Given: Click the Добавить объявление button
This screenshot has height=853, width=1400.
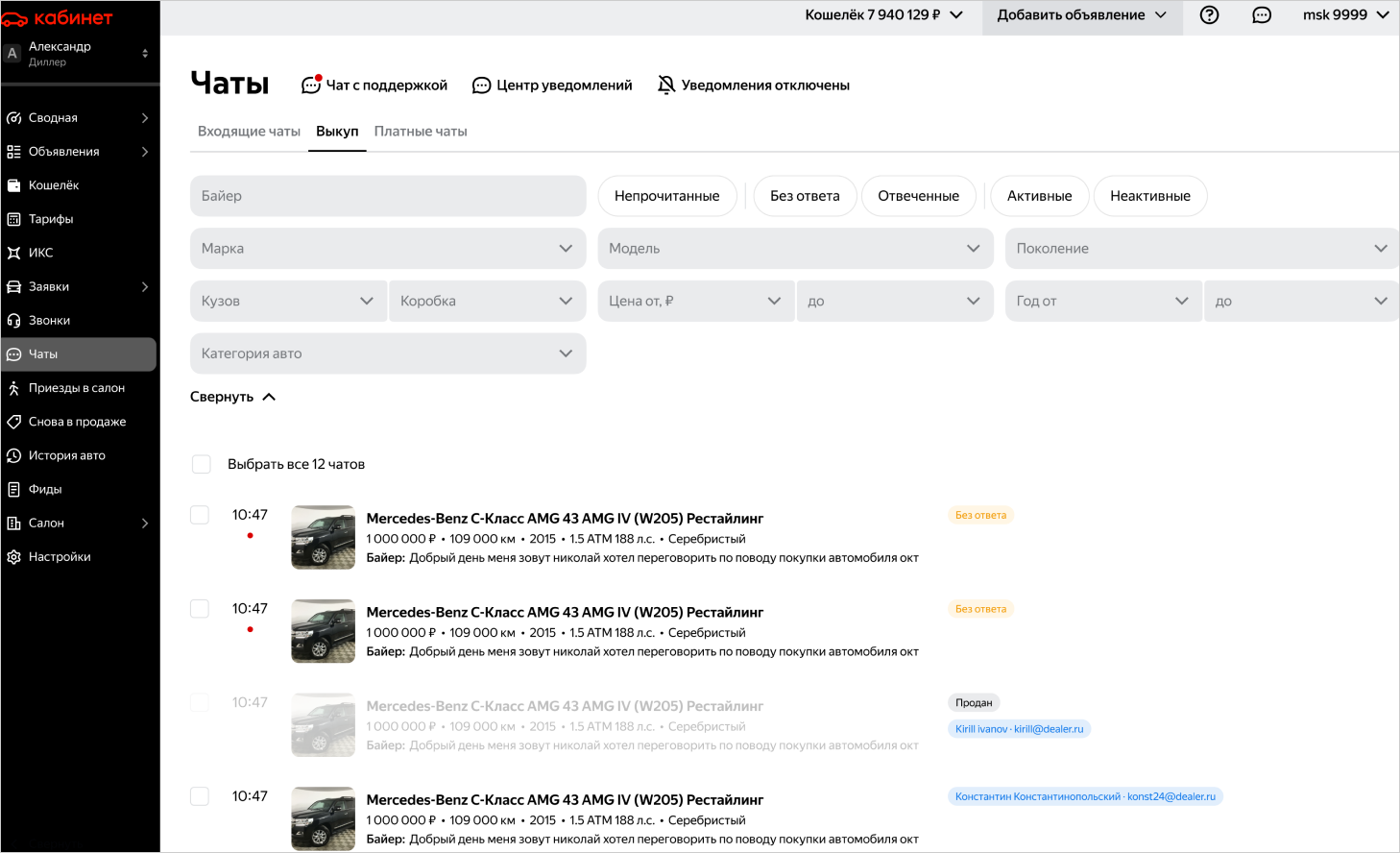Looking at the screenshot, I should coord(1081,15).
